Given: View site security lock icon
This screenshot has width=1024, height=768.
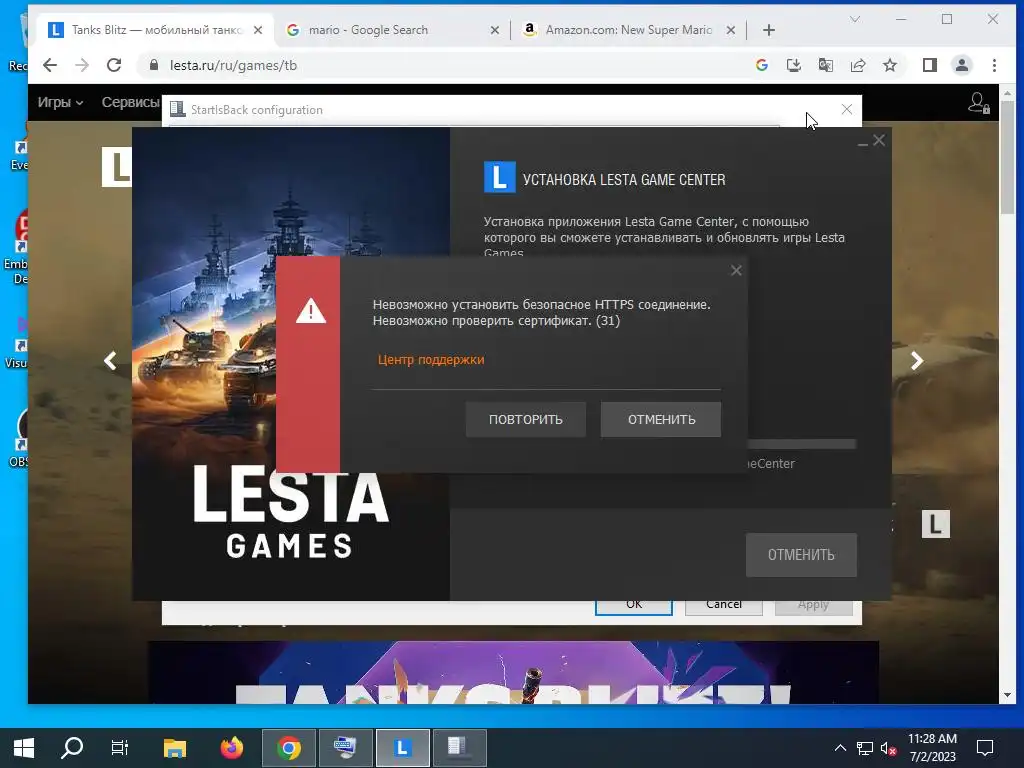Looking at the screenshot, I should tap(154, 65).
